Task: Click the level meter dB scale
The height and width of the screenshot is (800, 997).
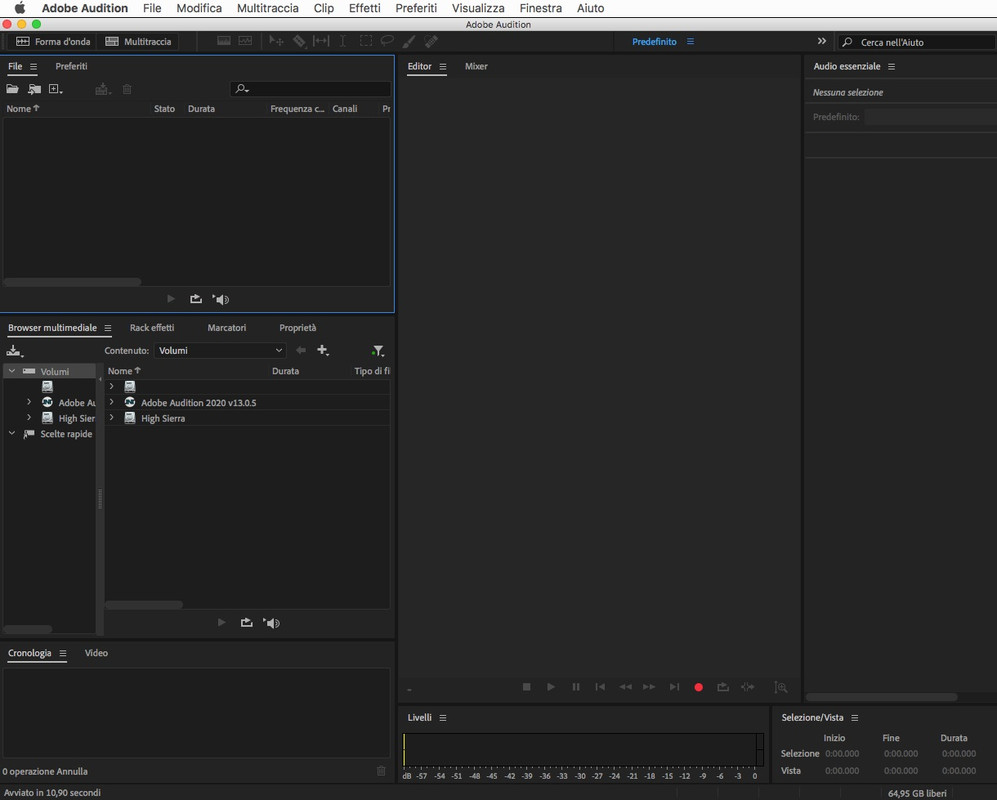Action: point(581,776)
